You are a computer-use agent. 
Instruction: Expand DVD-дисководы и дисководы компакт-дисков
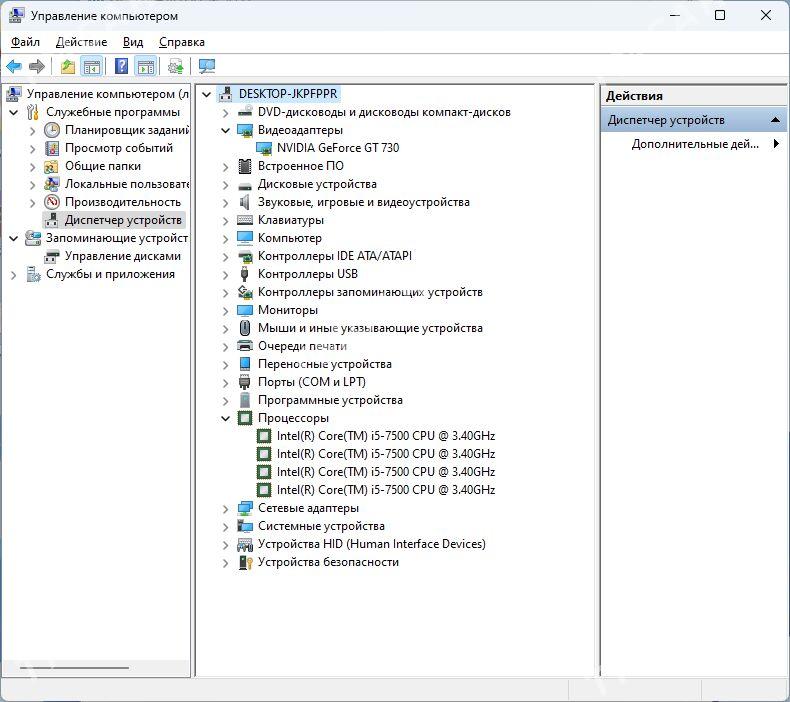[x=225, y=113]
